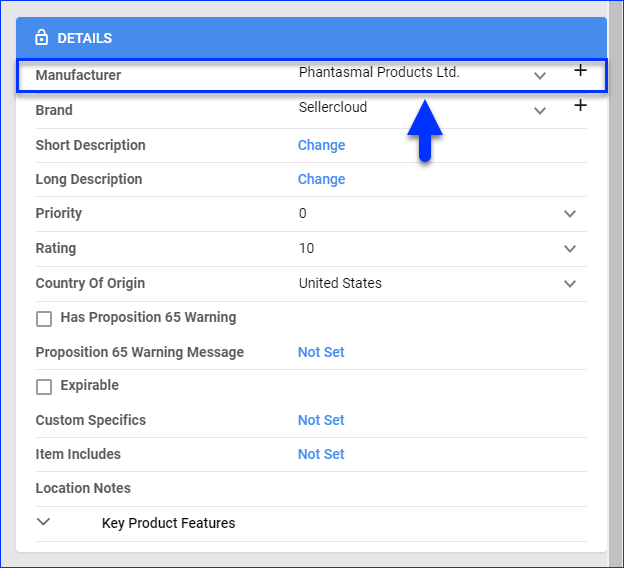The image size is (624, 568).
Task: Change the Short Description
Action: click(321, 145)
